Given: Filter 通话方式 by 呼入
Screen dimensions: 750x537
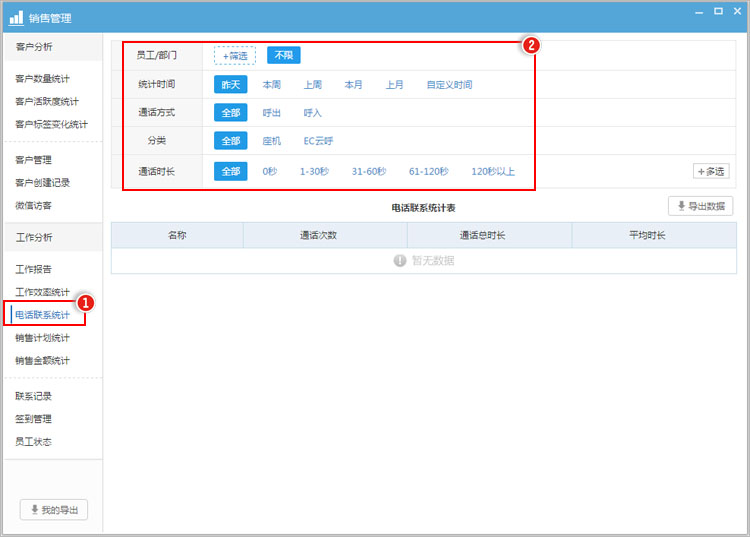Looking at the screenshot, I should click(313, 113).
